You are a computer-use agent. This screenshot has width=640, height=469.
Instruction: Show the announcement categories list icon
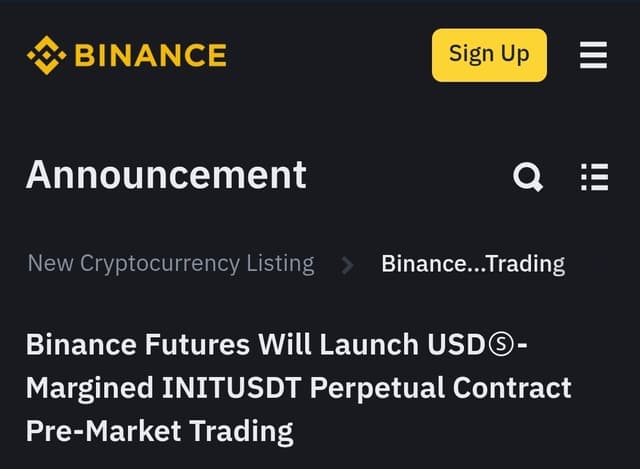pyautogui.click(x=594, y=177)
